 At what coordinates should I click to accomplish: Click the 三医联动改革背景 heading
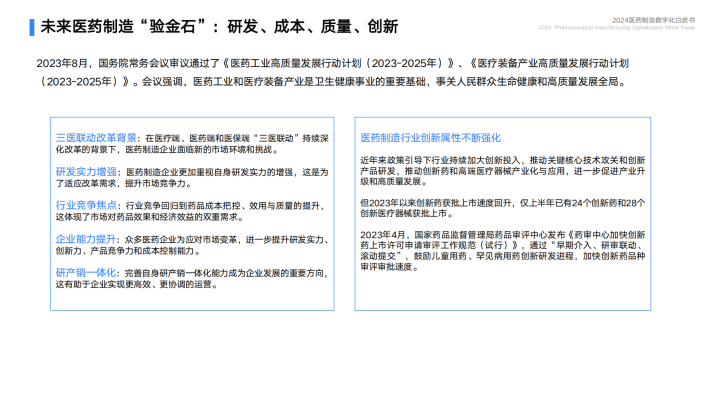click(x=96, y=138)
